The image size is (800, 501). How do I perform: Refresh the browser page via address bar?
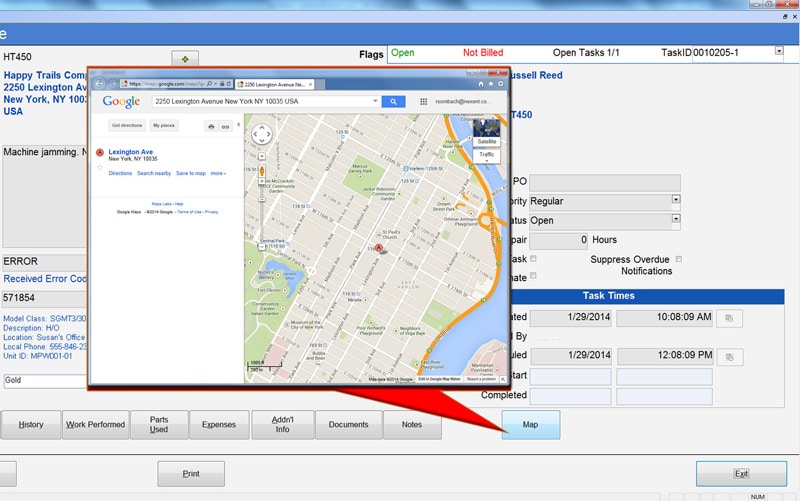click(229, 84)
